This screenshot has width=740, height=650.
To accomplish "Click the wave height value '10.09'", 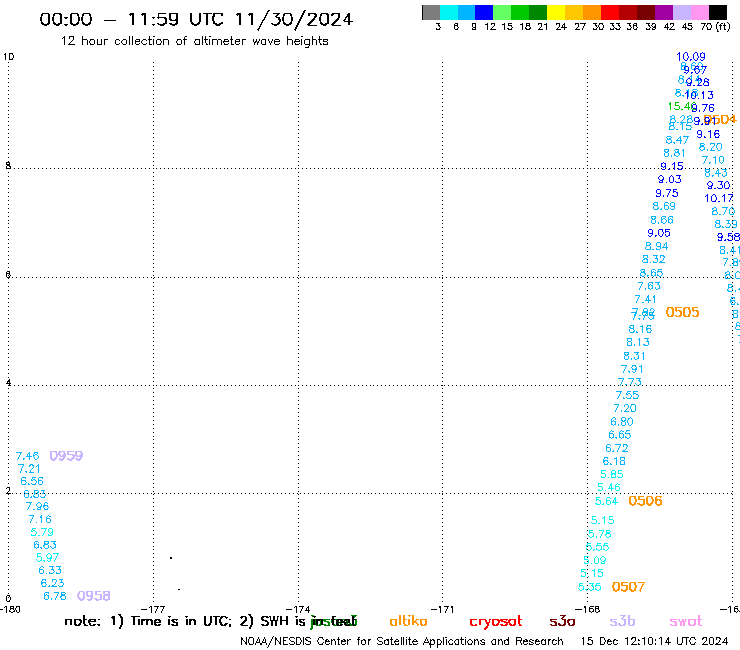I will pos(691,57).
